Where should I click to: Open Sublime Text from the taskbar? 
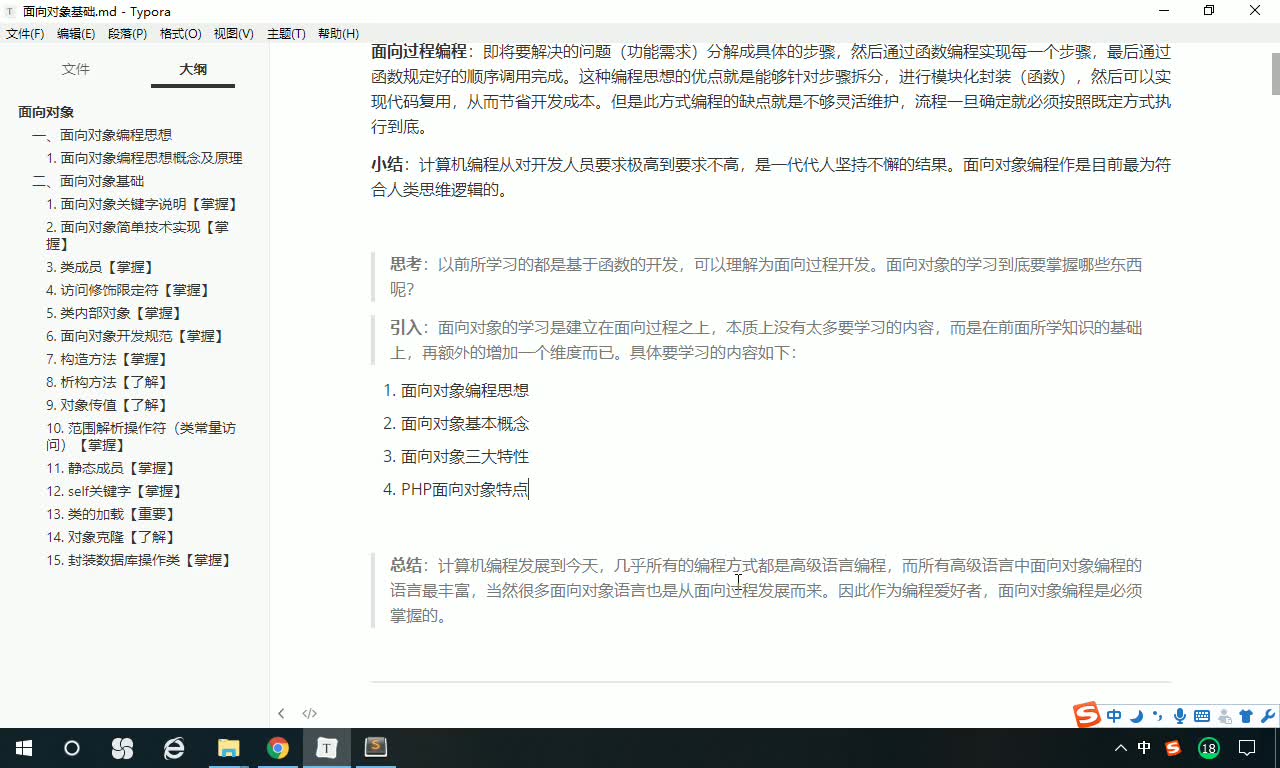pos(375,748)
